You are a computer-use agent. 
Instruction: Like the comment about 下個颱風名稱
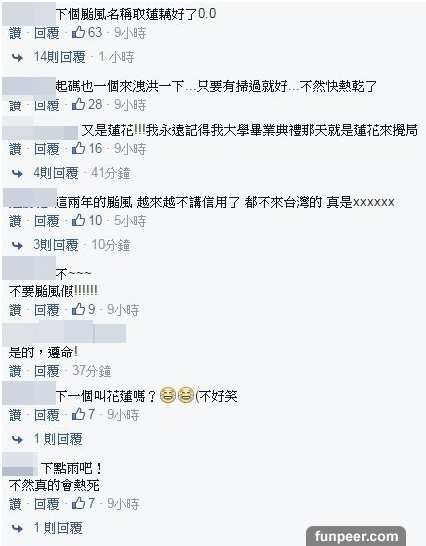point(15,33)
